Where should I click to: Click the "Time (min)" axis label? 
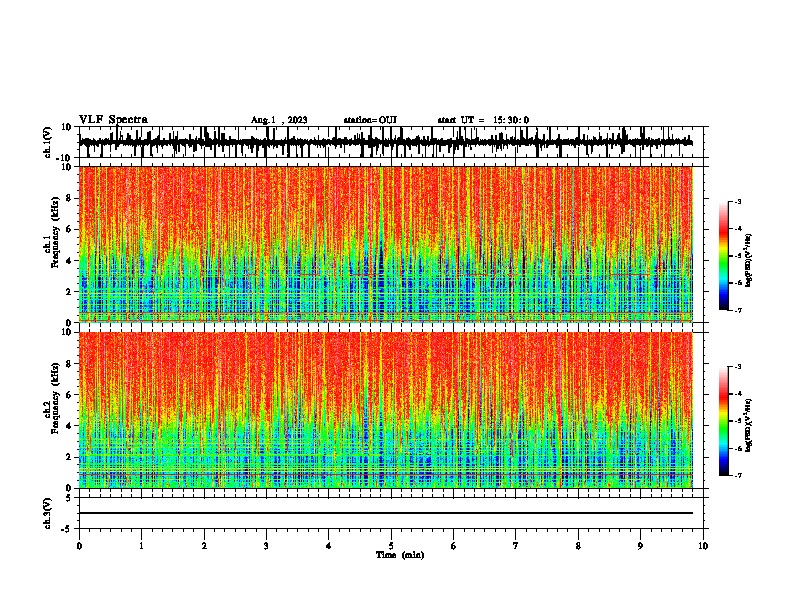pos(400,555)
